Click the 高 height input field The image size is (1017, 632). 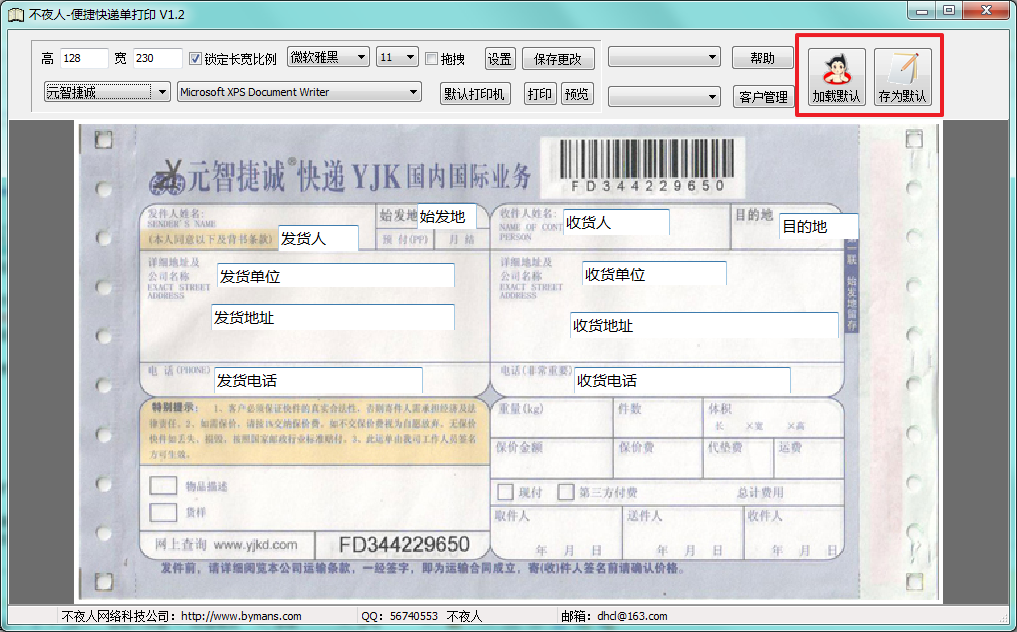pyautogui.click(x=84, y=58)
